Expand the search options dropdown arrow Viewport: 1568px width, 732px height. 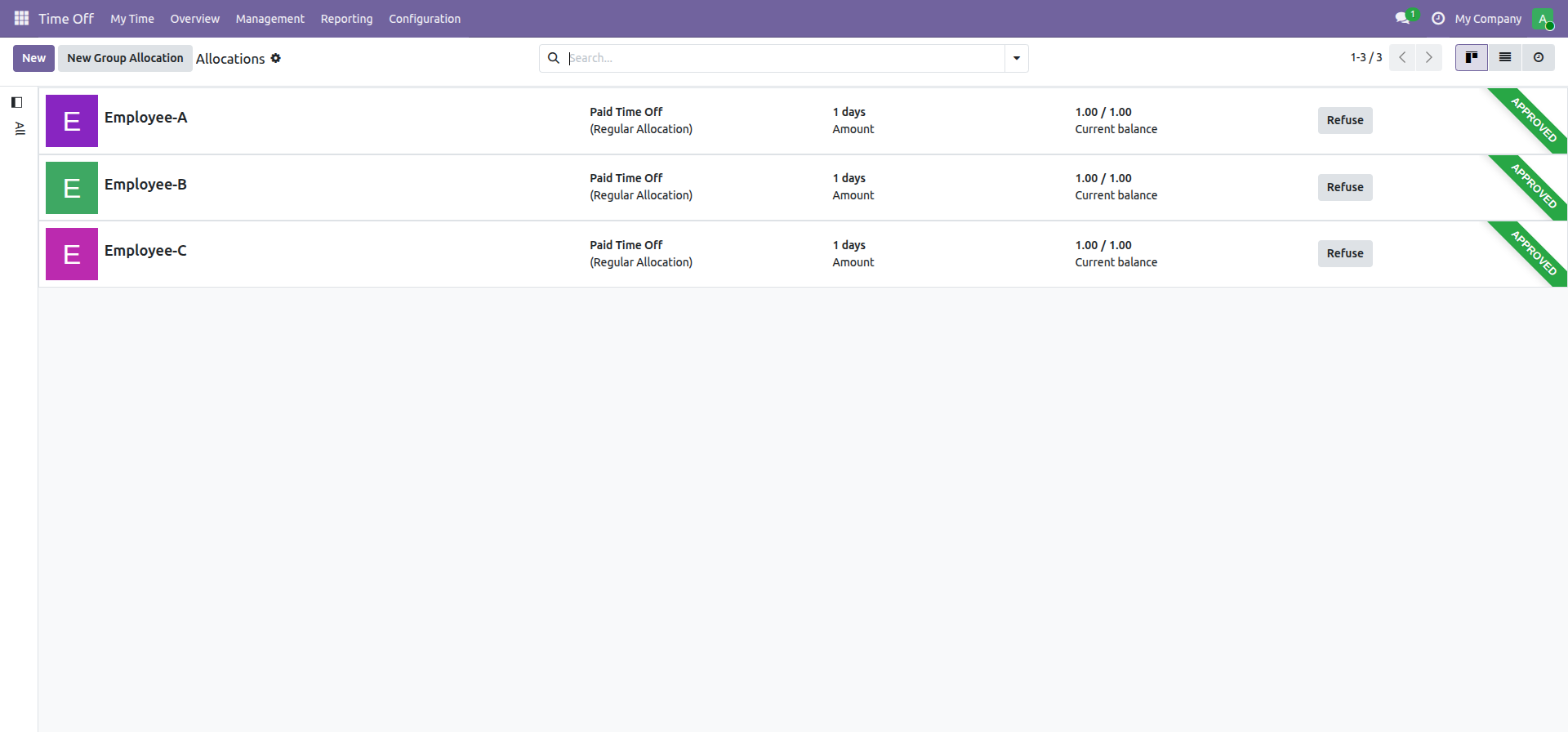click(x=1017, y=58)
